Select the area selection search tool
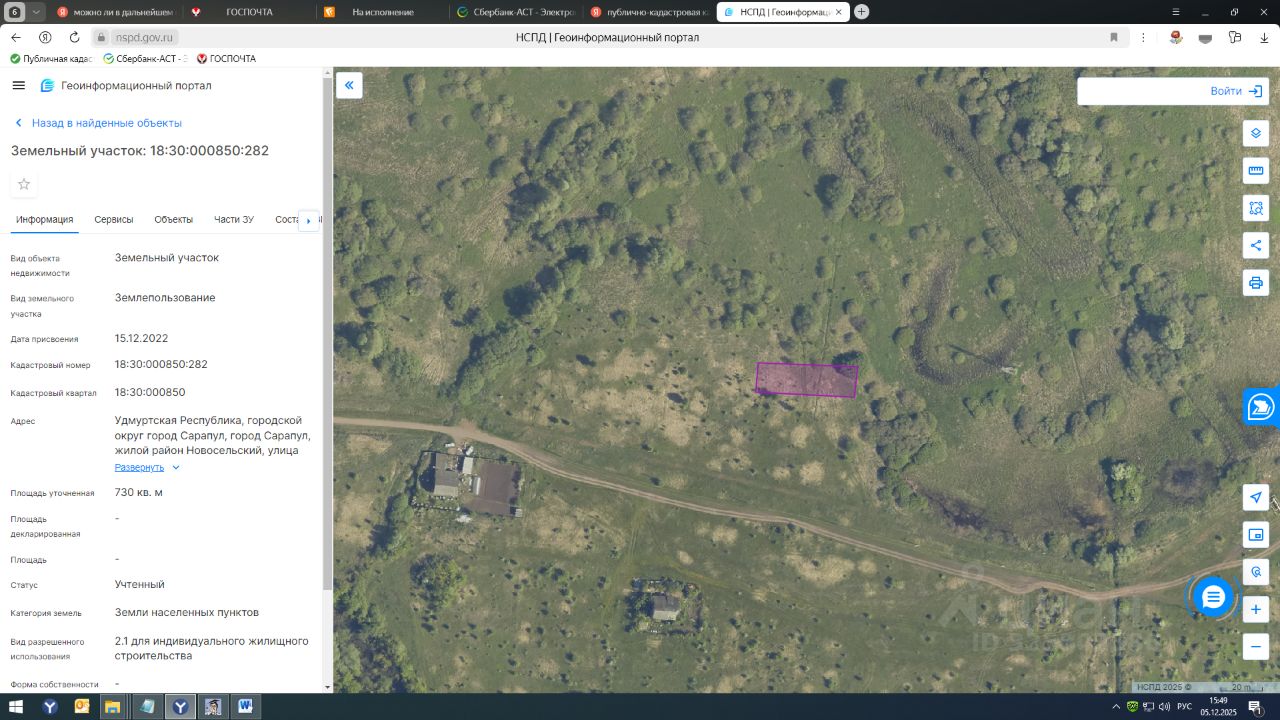This screenshot has width=1280, height=720. [x=1256, y=208]
